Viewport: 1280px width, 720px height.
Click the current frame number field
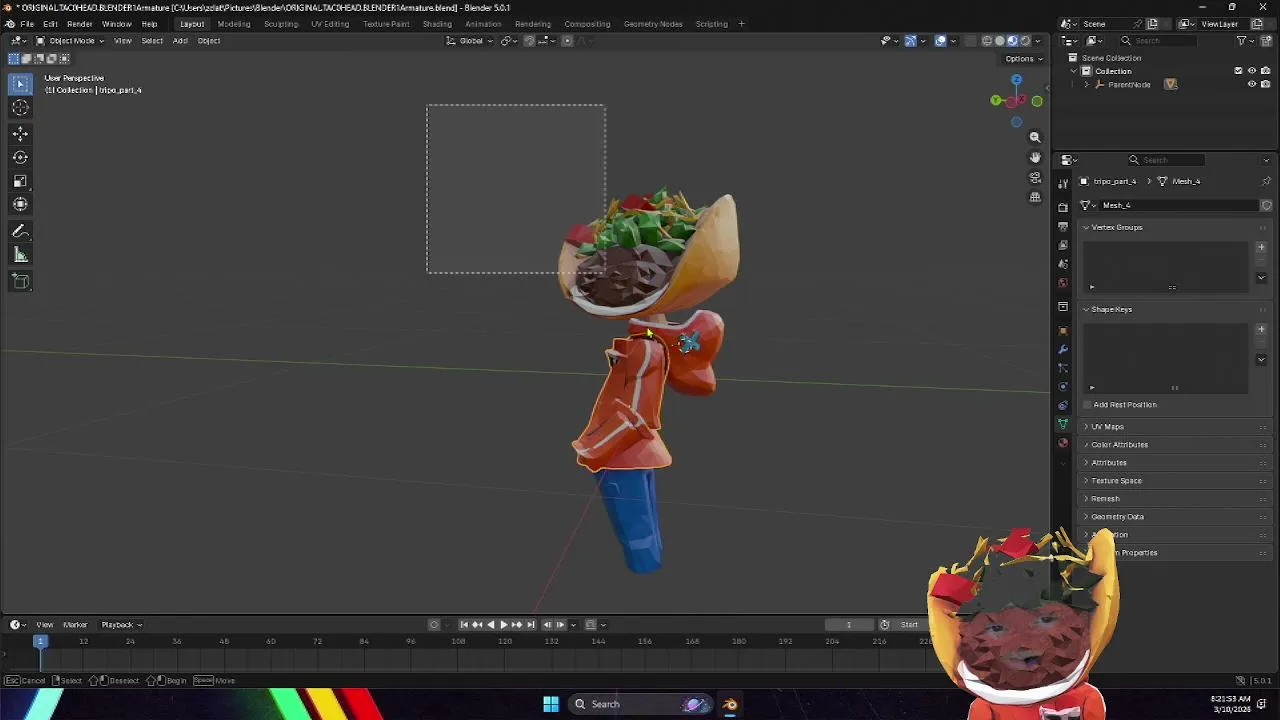click(x=849, y=625)
